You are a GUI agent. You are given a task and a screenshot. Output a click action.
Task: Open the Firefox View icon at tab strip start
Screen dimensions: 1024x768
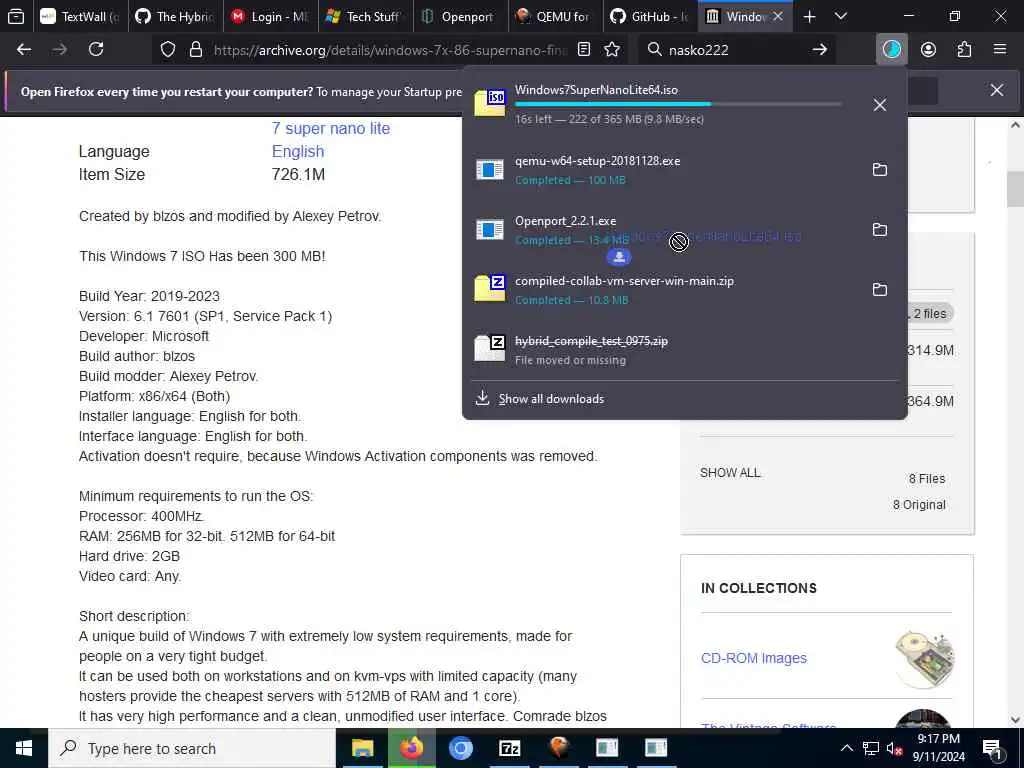16,16
